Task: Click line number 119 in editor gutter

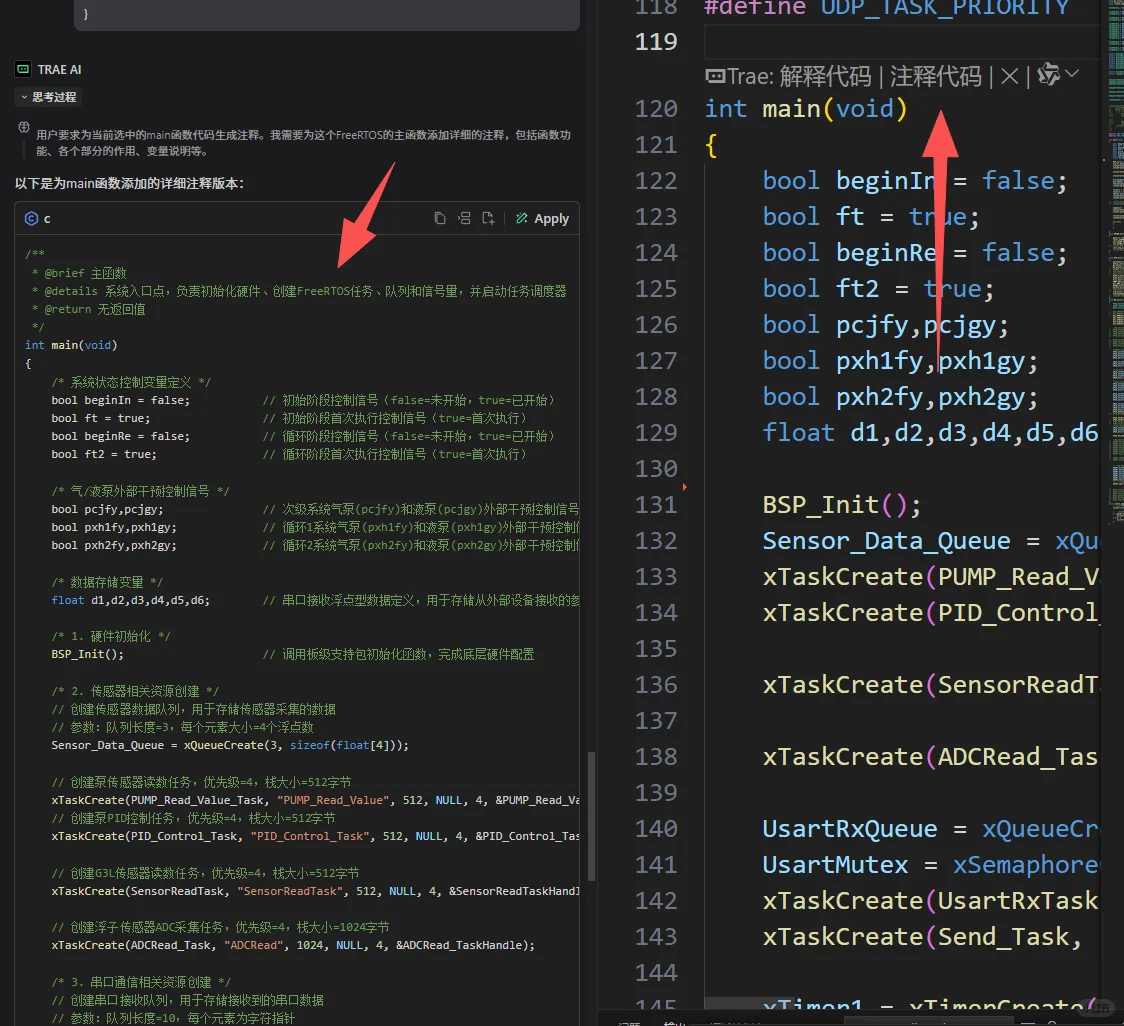Action: click(x=656, y=42)
